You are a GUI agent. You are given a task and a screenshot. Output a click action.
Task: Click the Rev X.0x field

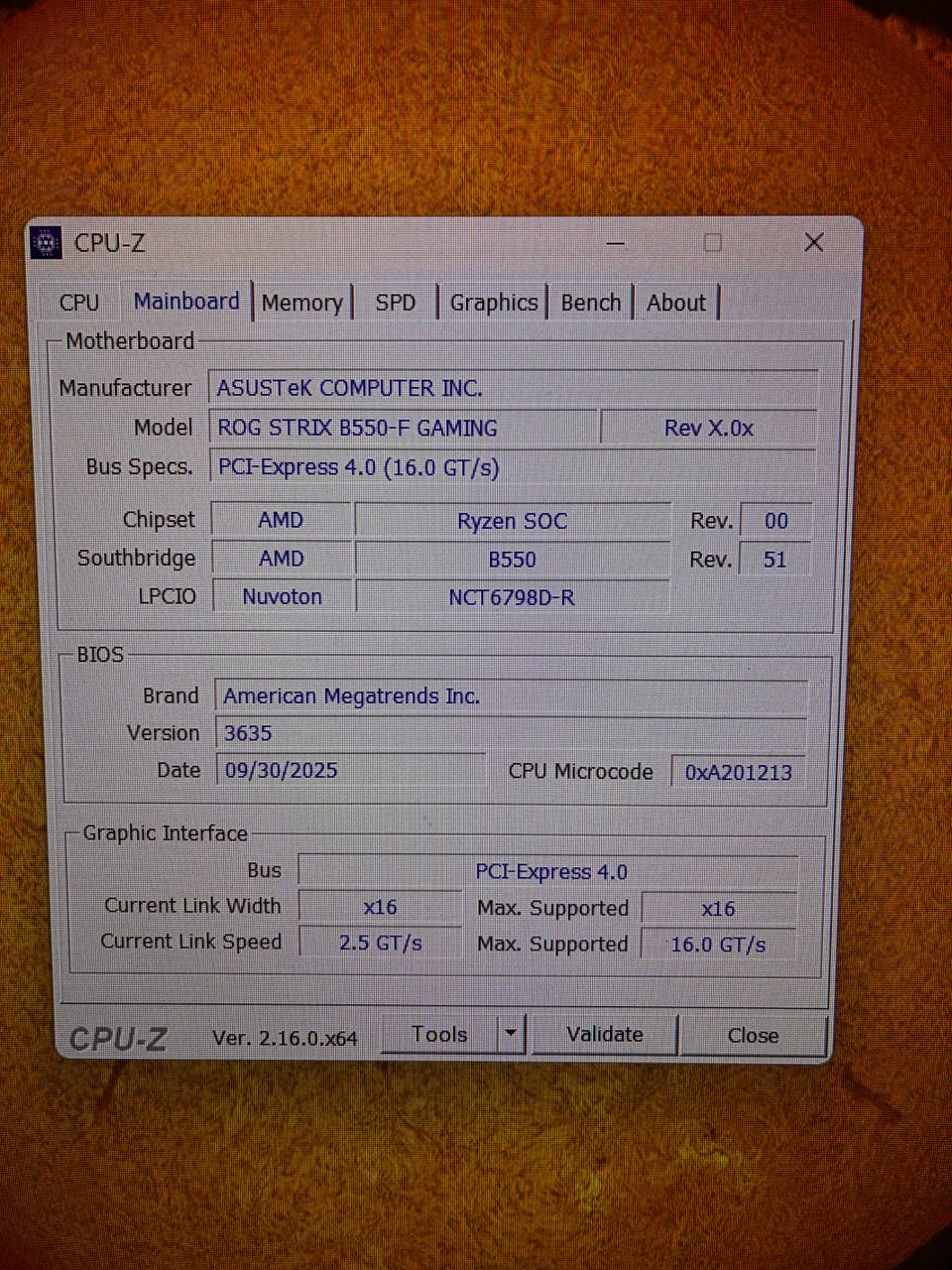coord(709,428)
